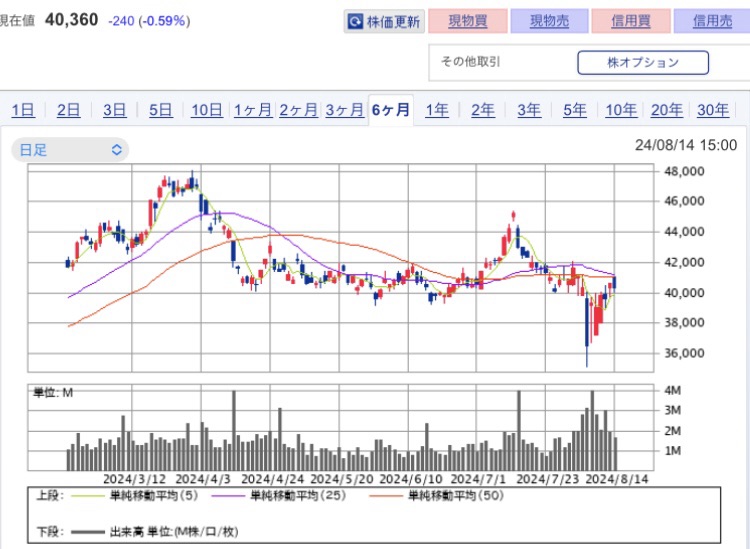Click the lowest blue candlestick in August
This screenshot has width=750, height=549.
tap(587, 330)
